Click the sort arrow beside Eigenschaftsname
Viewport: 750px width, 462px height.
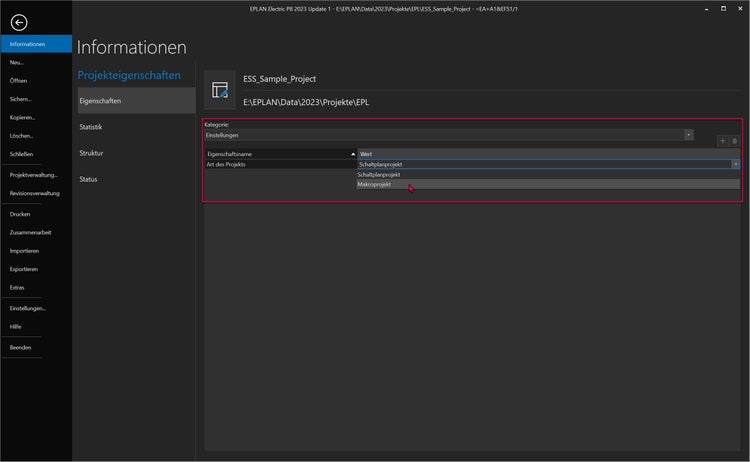point(352,154)
